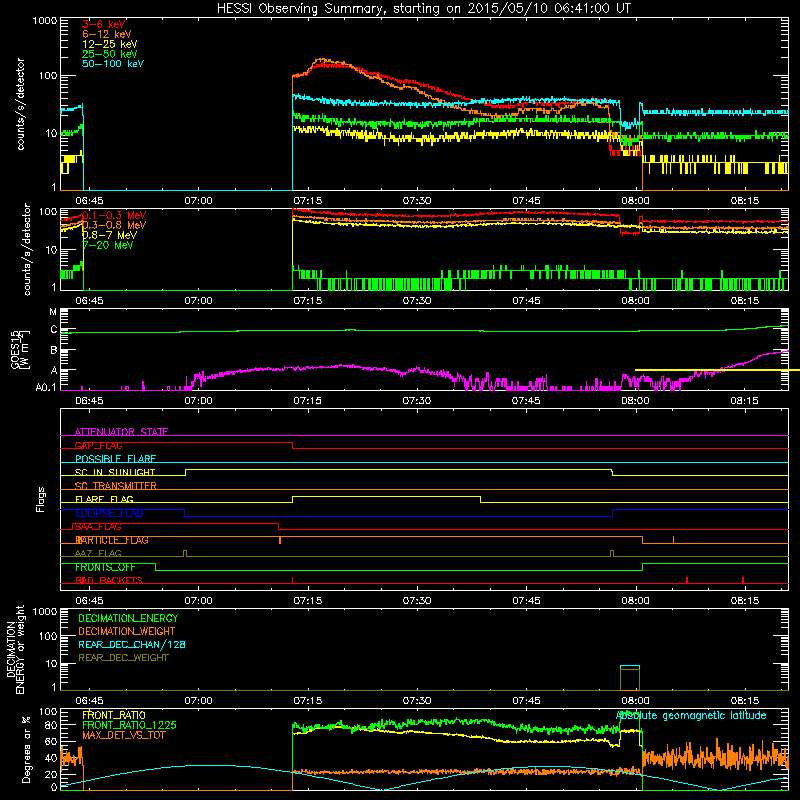800x800 pixels.
Task: Click the Degrees or % axis title
Action: (x=26, y=749)
